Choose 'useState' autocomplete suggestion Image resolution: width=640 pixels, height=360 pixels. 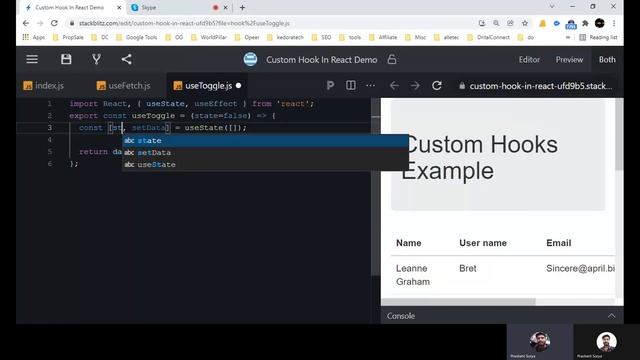pyautogui.click(x=265, y=164)
